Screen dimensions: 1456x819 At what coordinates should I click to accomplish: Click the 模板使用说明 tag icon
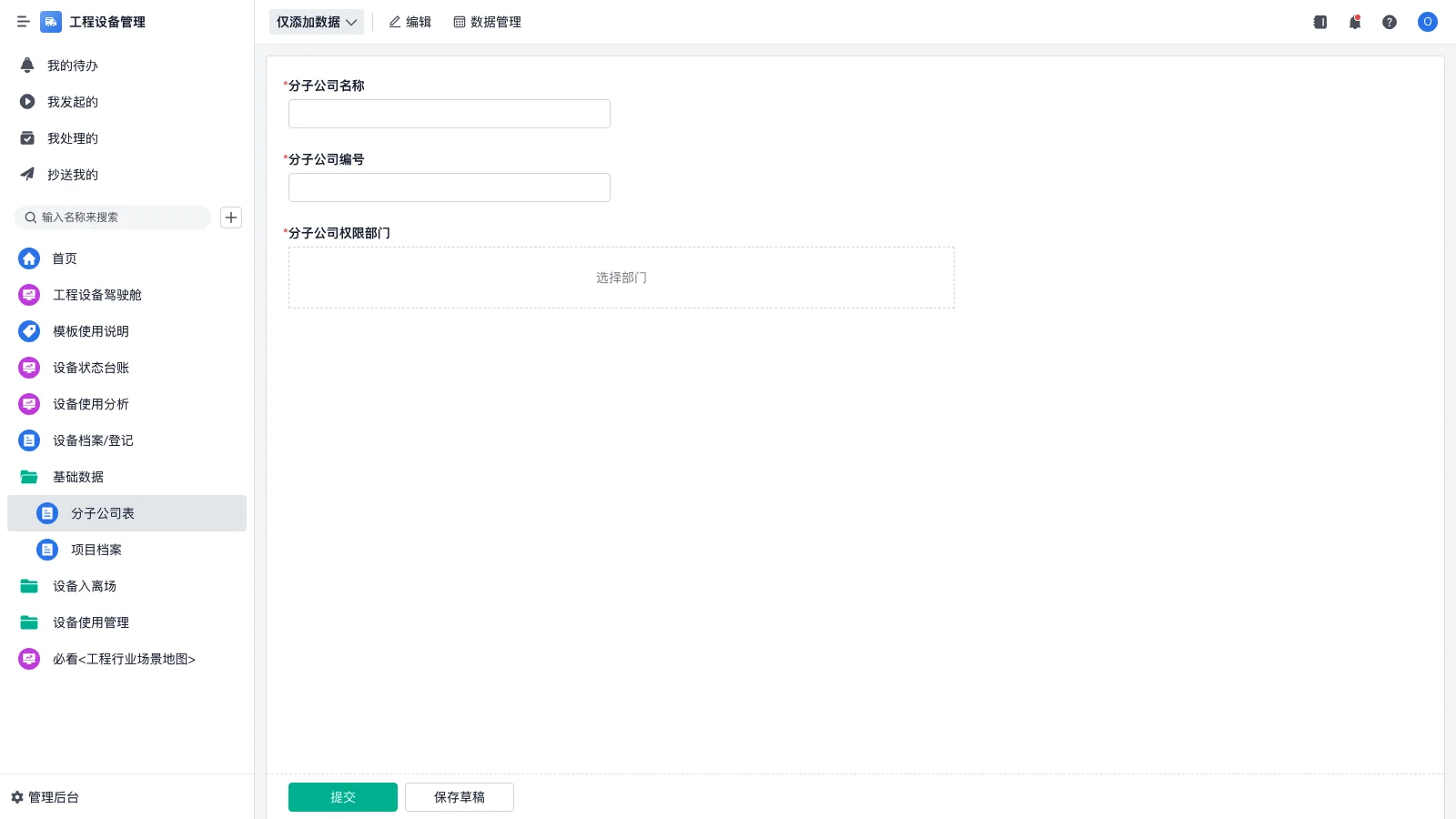(29, 331)
